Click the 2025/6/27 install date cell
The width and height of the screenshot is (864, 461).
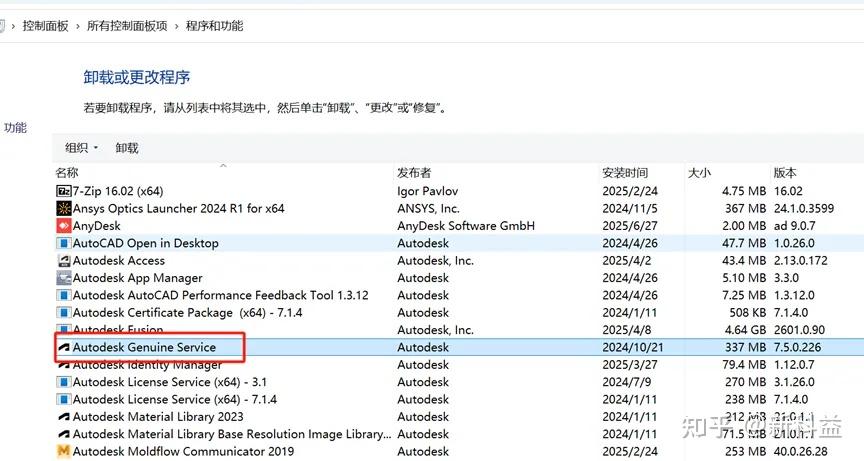630,226
